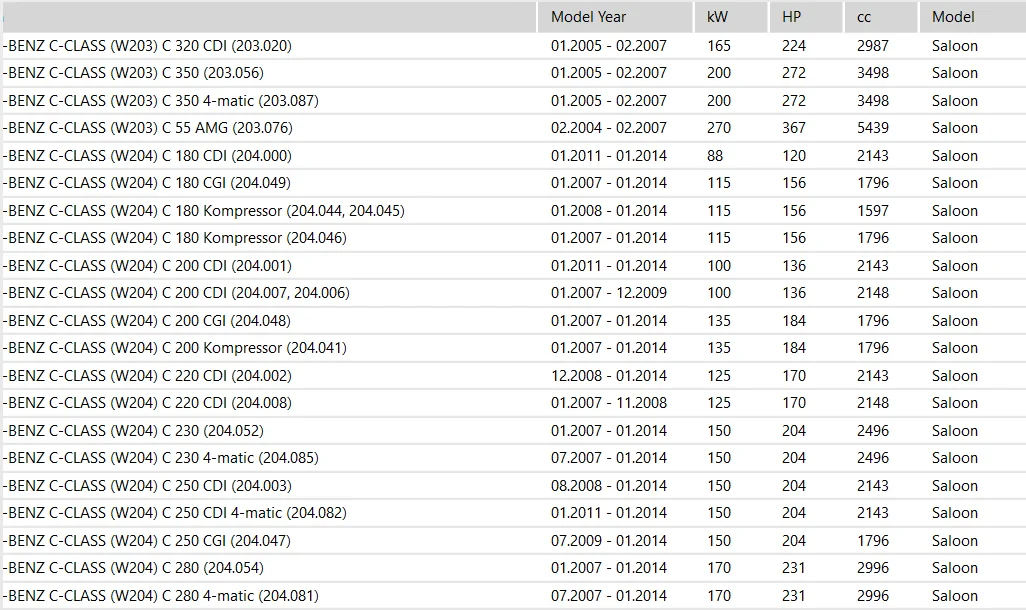Screen dimensions: 1026x610
Task: Select row C 320 CDI (203.020)
Action: (x=513, y=46)
